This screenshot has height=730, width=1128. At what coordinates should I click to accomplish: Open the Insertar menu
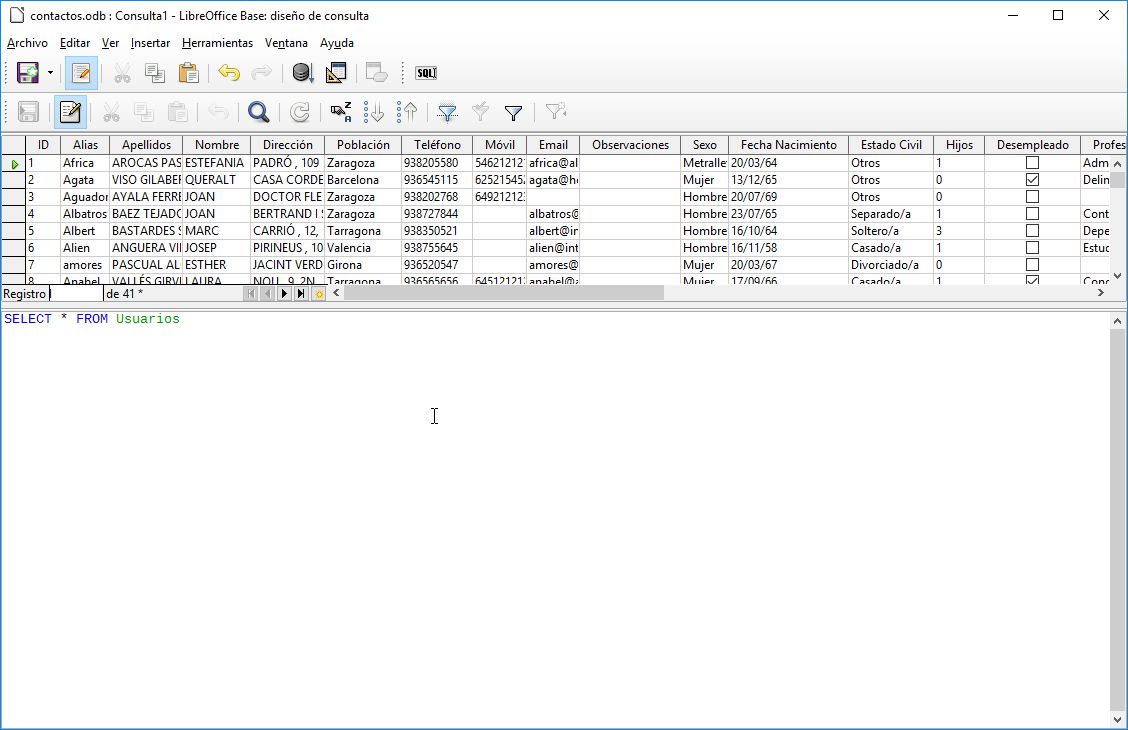tap(150, 43)
